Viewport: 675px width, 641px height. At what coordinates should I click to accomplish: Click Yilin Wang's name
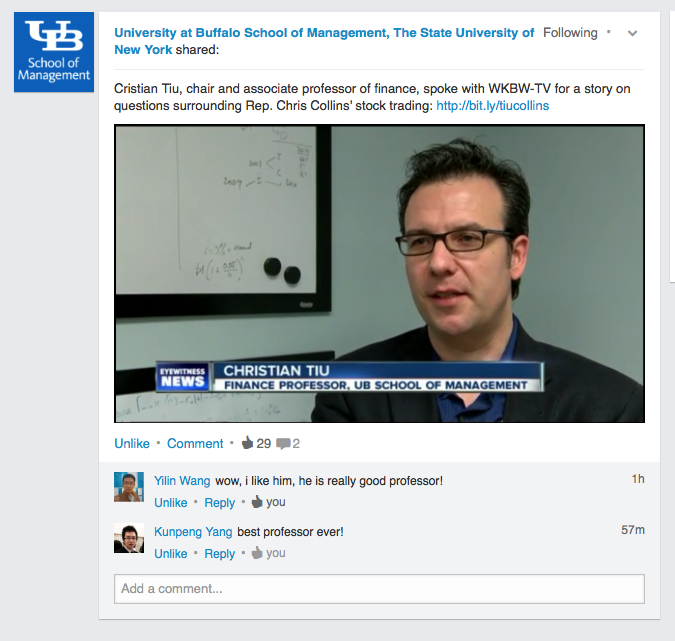(182, 481)
